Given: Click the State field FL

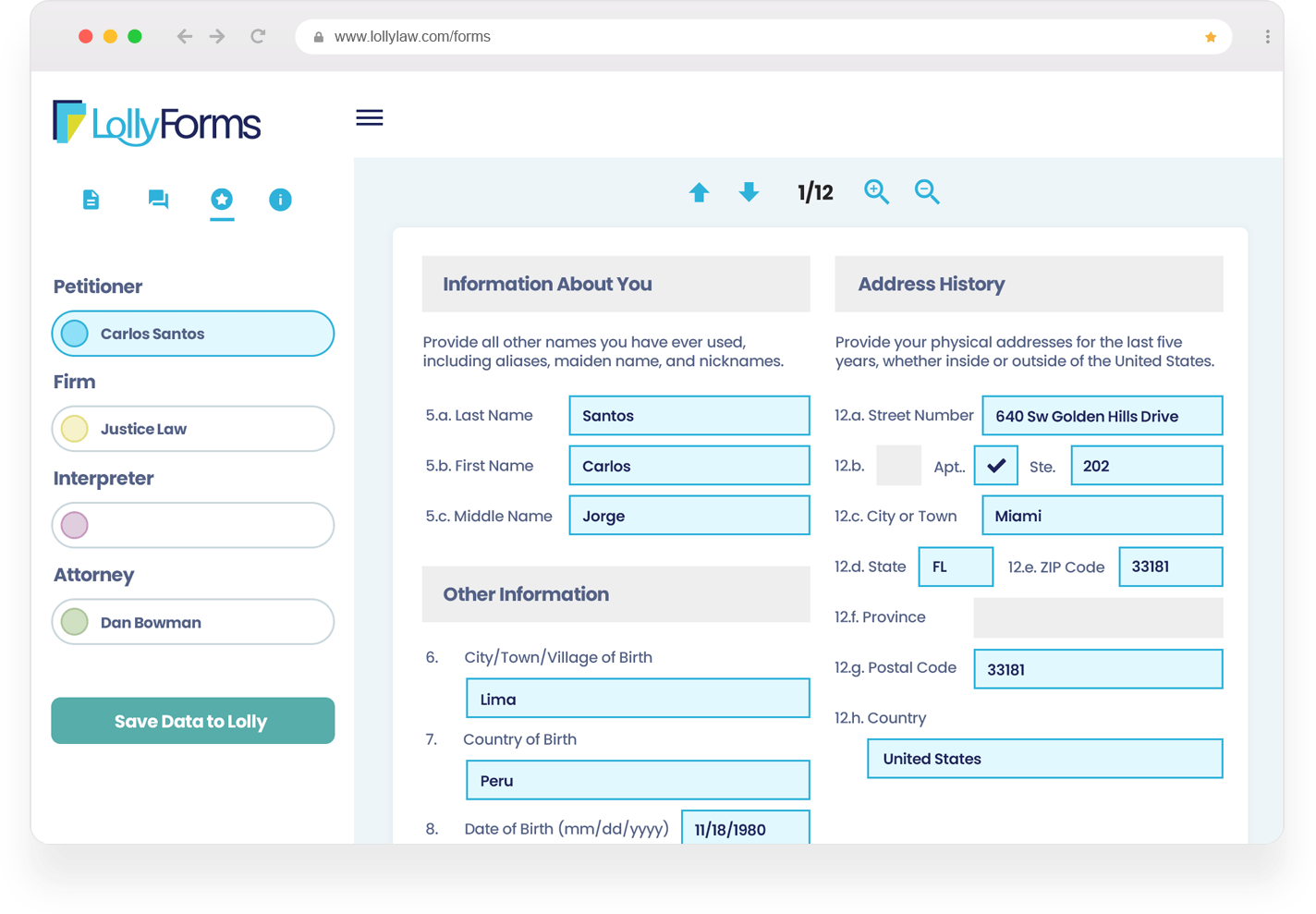Looking at the screenshot, I should 956,567.
